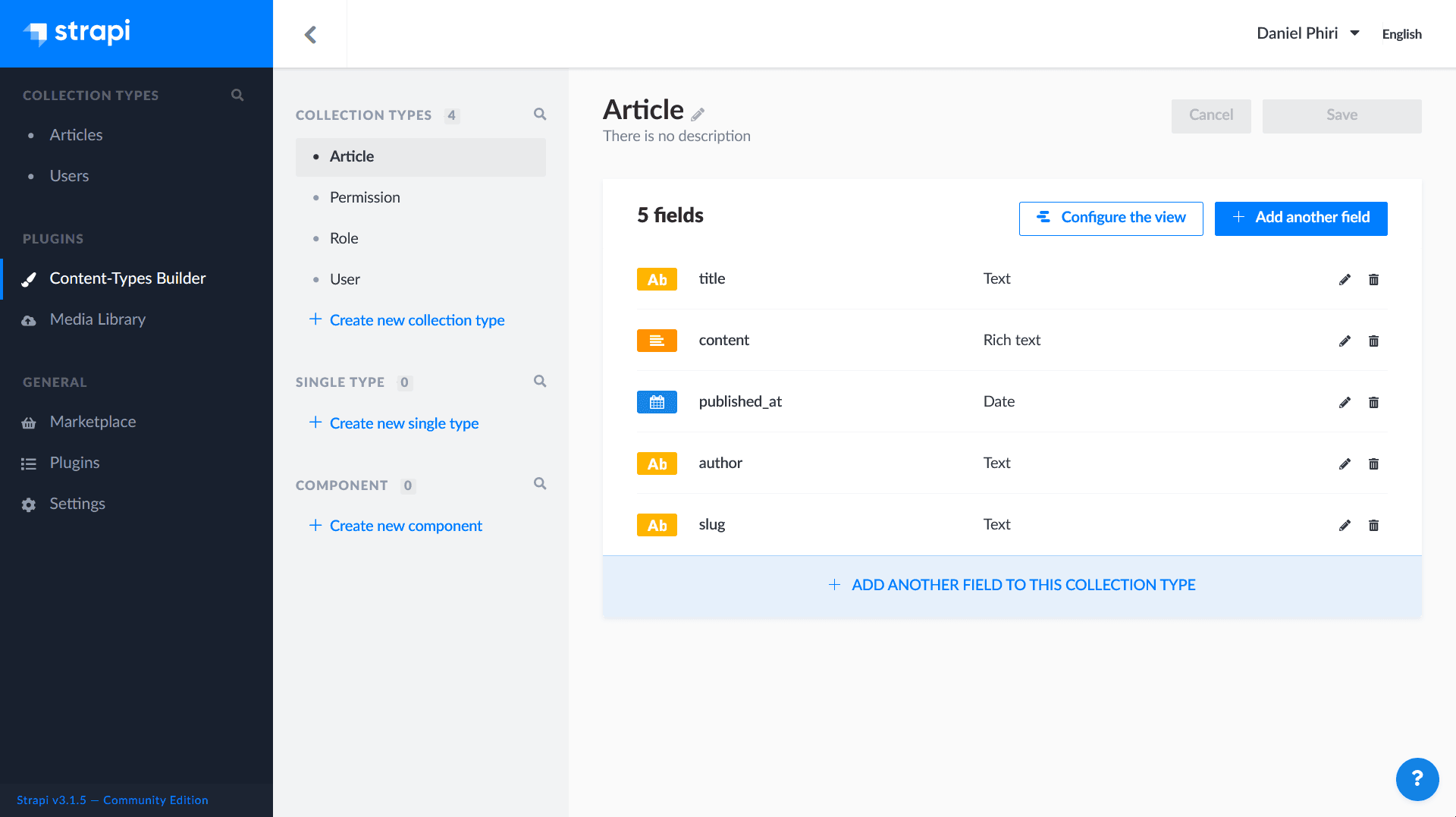Open Daniel Phiri user dropdown

(x=1307, y=33)
